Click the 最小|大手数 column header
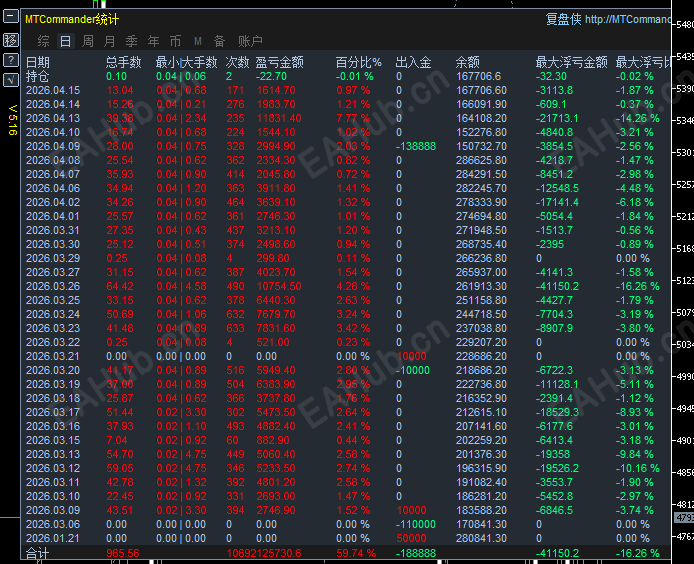Image resolution: width=694 pixels, height=564 pixels. click(186, 62)
